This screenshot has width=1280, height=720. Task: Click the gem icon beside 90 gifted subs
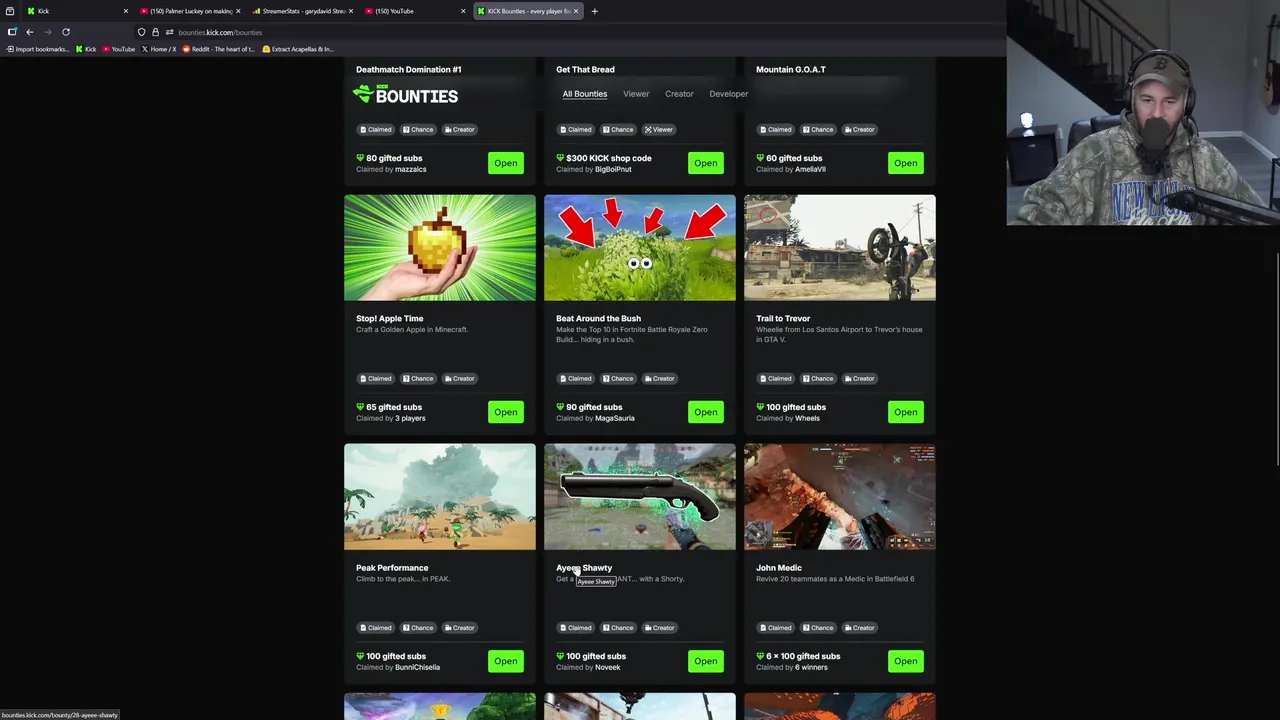tap(560, 407)
